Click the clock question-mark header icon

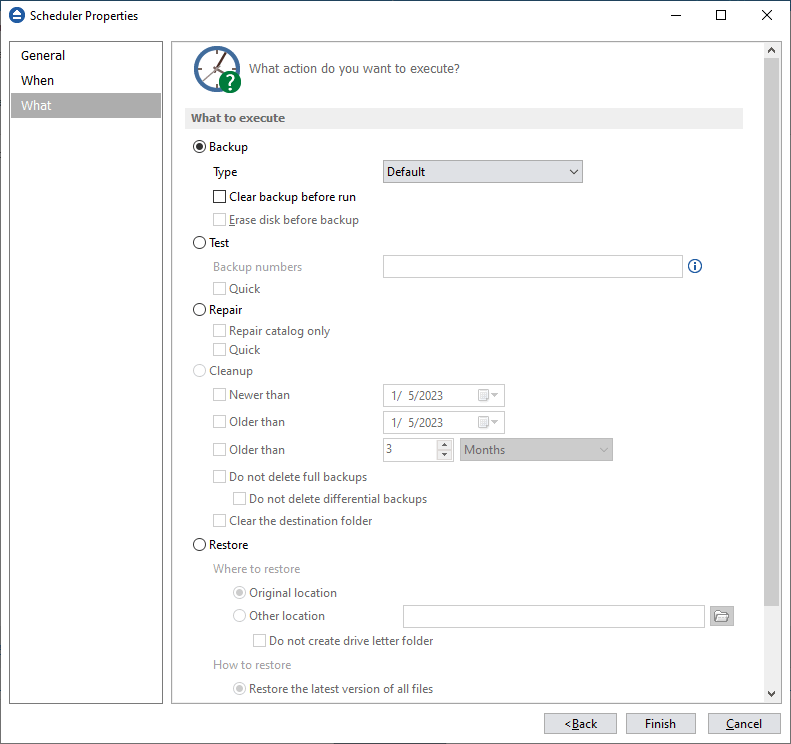(217, 69)
